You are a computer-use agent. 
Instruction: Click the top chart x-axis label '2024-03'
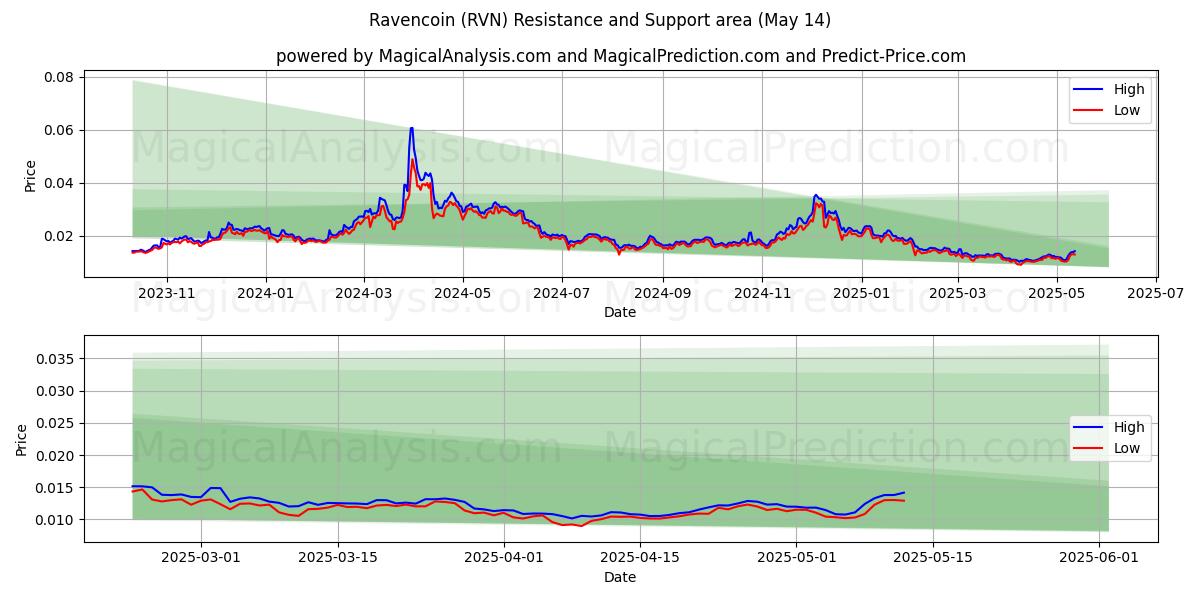point(363,293)
